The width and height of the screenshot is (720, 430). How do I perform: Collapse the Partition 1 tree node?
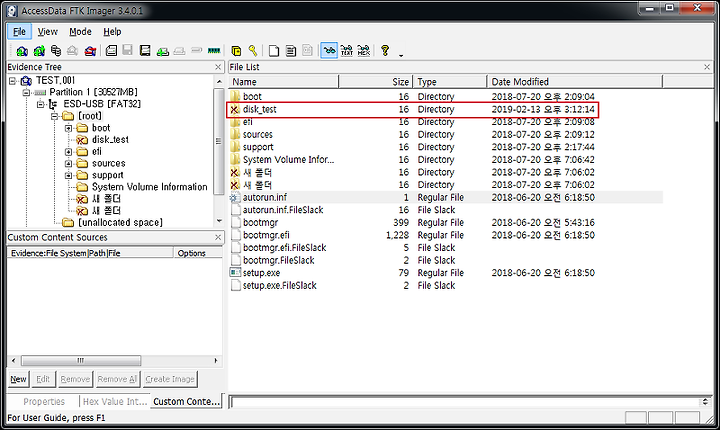pos(26,92)
